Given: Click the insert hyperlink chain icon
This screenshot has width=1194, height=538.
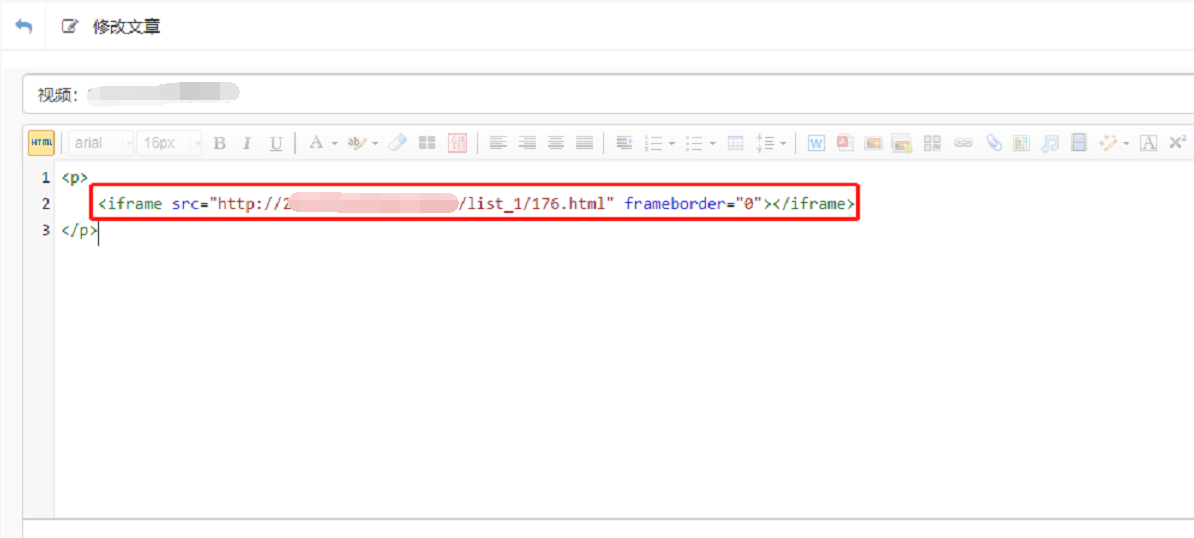Looking at the screenshot, I should point(962,143).
